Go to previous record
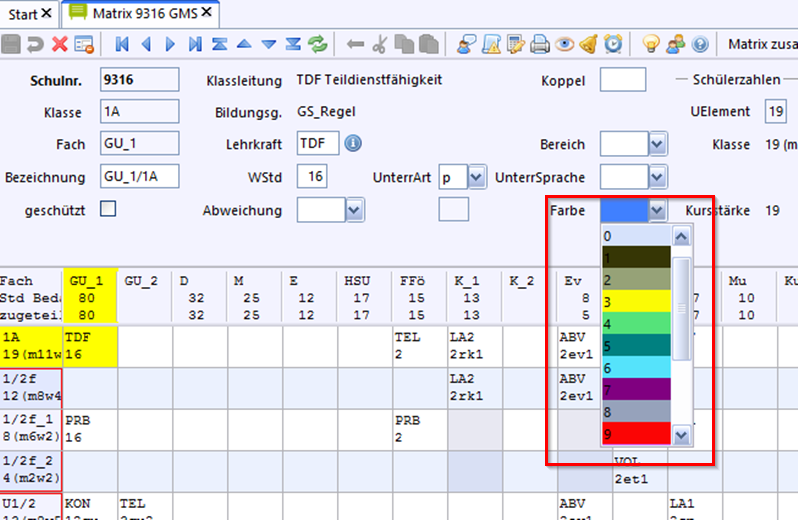The image size is (798, 520). (x=146, y=44)
